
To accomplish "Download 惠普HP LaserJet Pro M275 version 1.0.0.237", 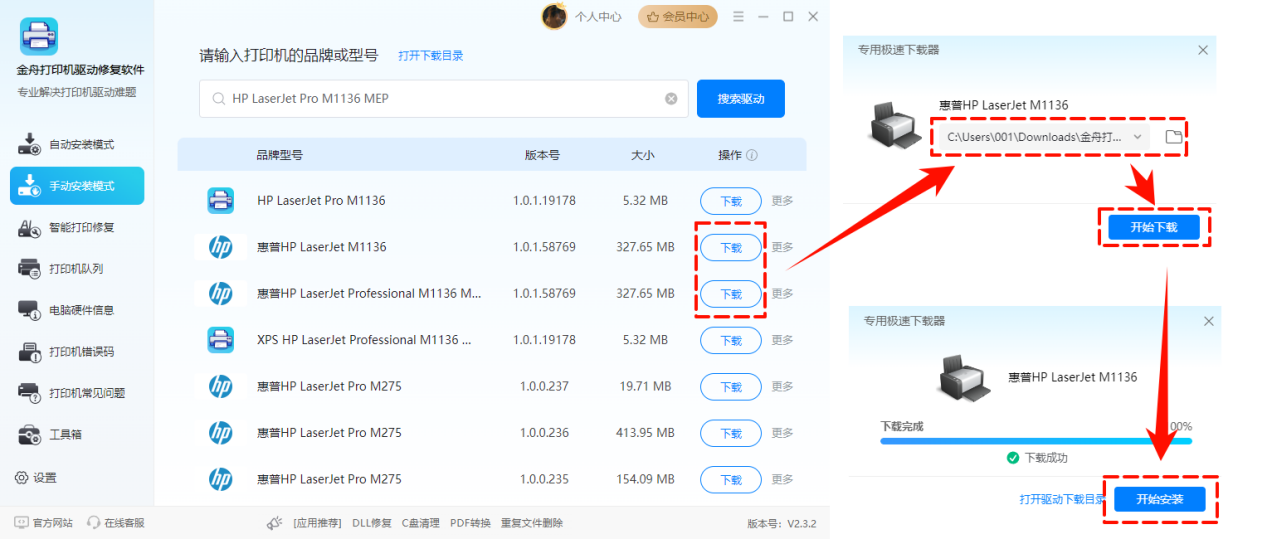I will coord(731,387).
